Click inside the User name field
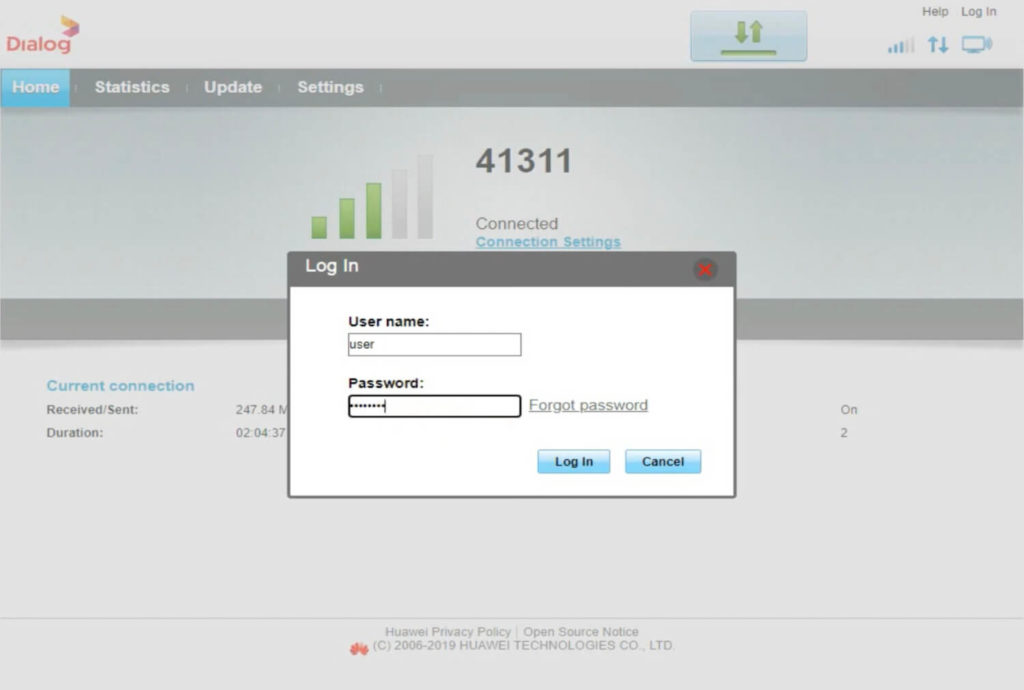The image size is (1024, 690). [434, 344]
